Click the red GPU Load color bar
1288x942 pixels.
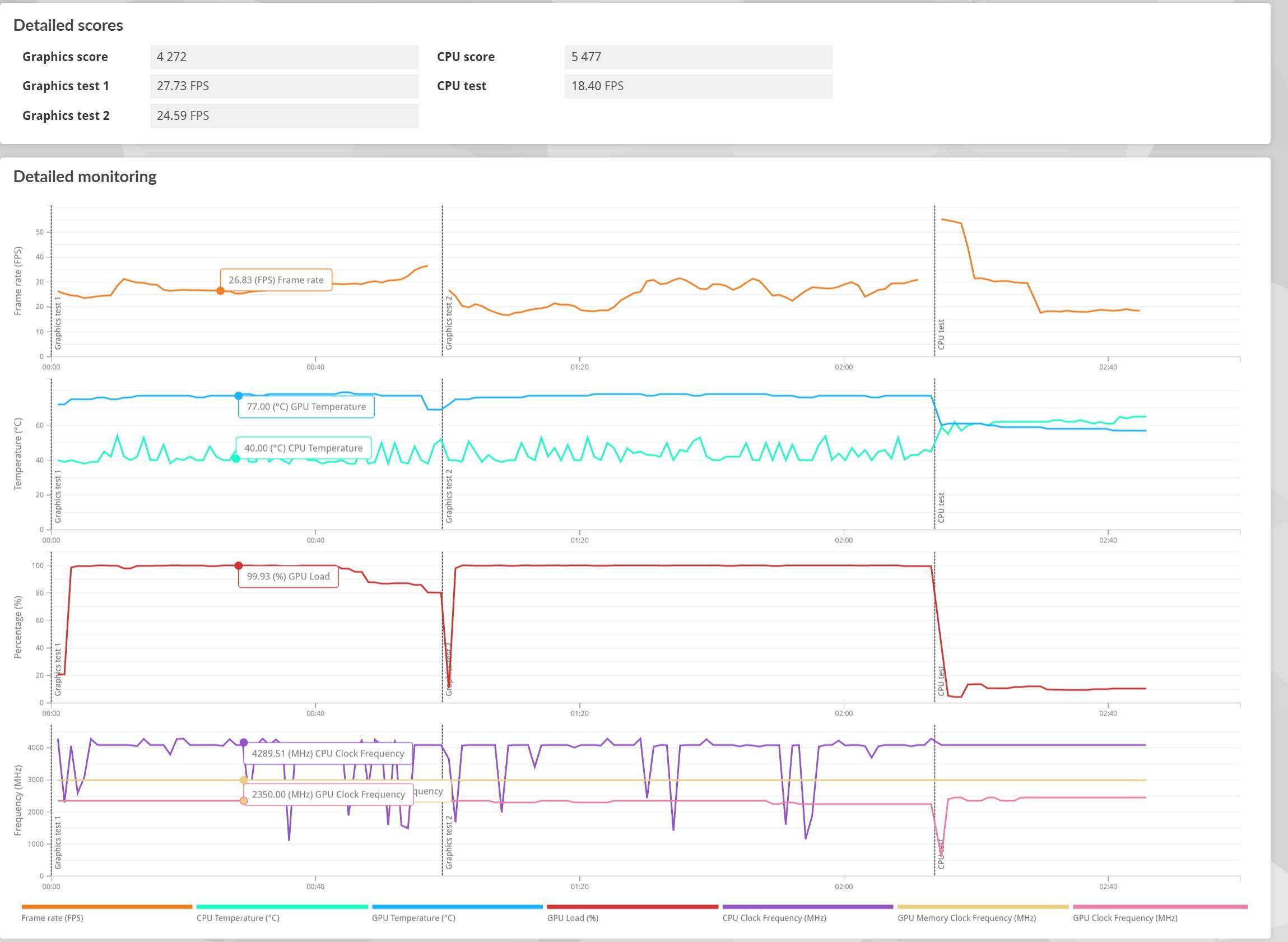click(632, 907)
